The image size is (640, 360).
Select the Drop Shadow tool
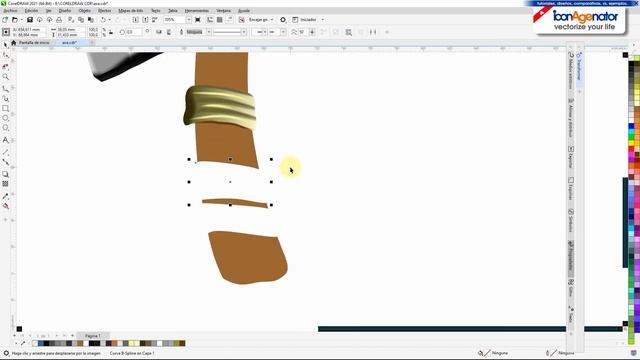tap(5, 174)
